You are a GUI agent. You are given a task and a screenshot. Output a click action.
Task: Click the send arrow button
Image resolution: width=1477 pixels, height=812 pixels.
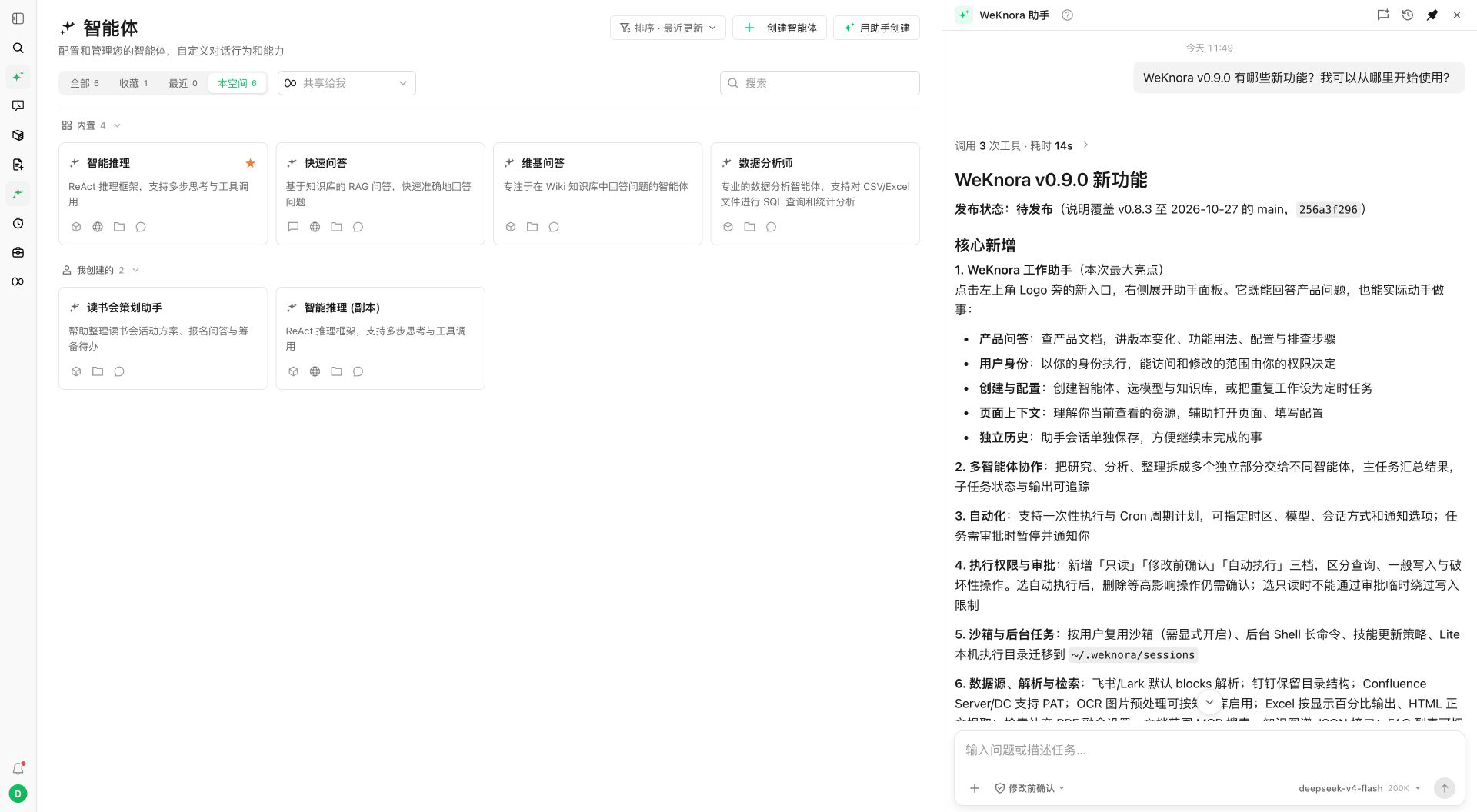tap(1445, 788)
